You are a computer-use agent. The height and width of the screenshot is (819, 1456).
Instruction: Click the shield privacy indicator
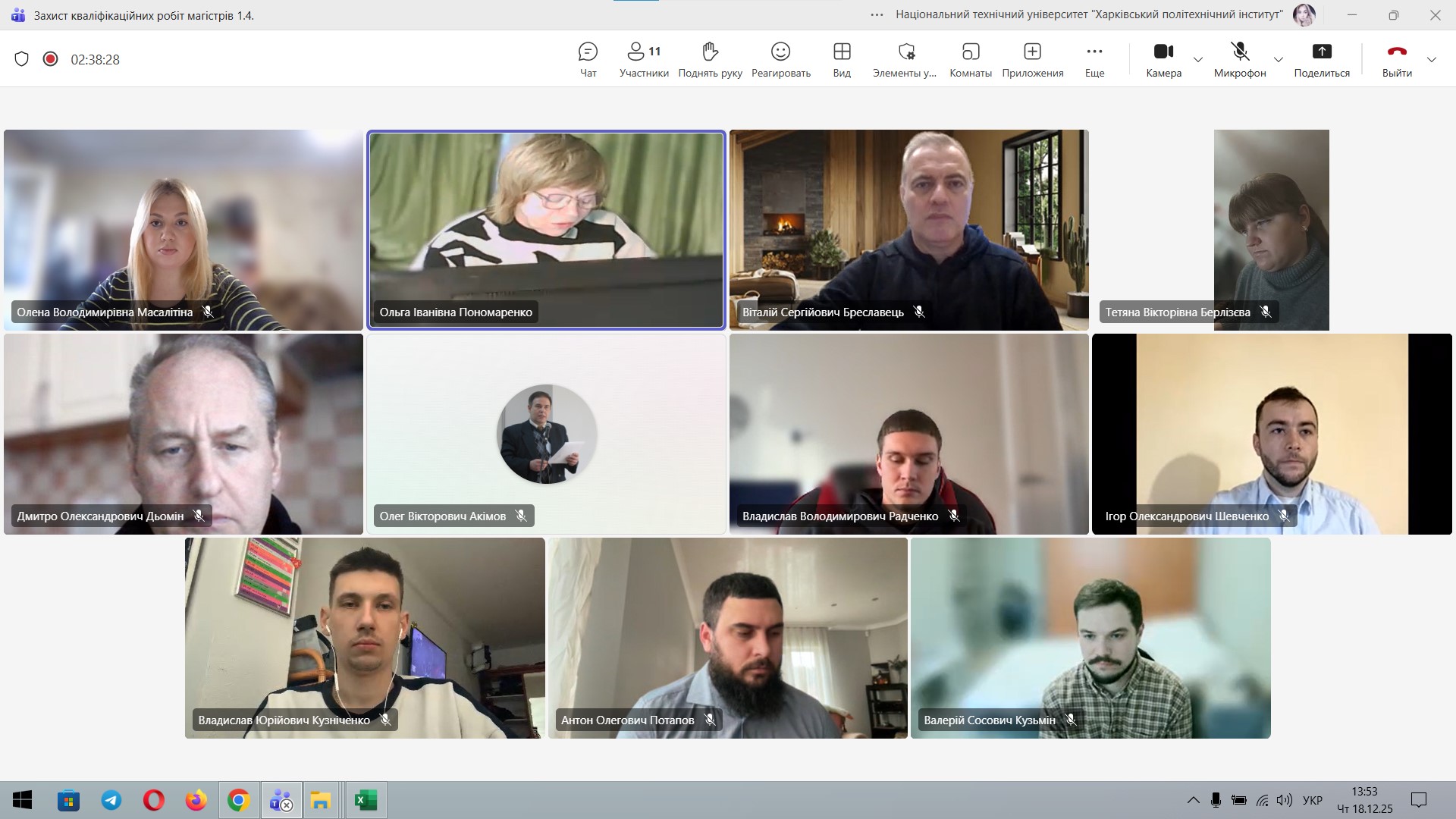pos(22,59)
